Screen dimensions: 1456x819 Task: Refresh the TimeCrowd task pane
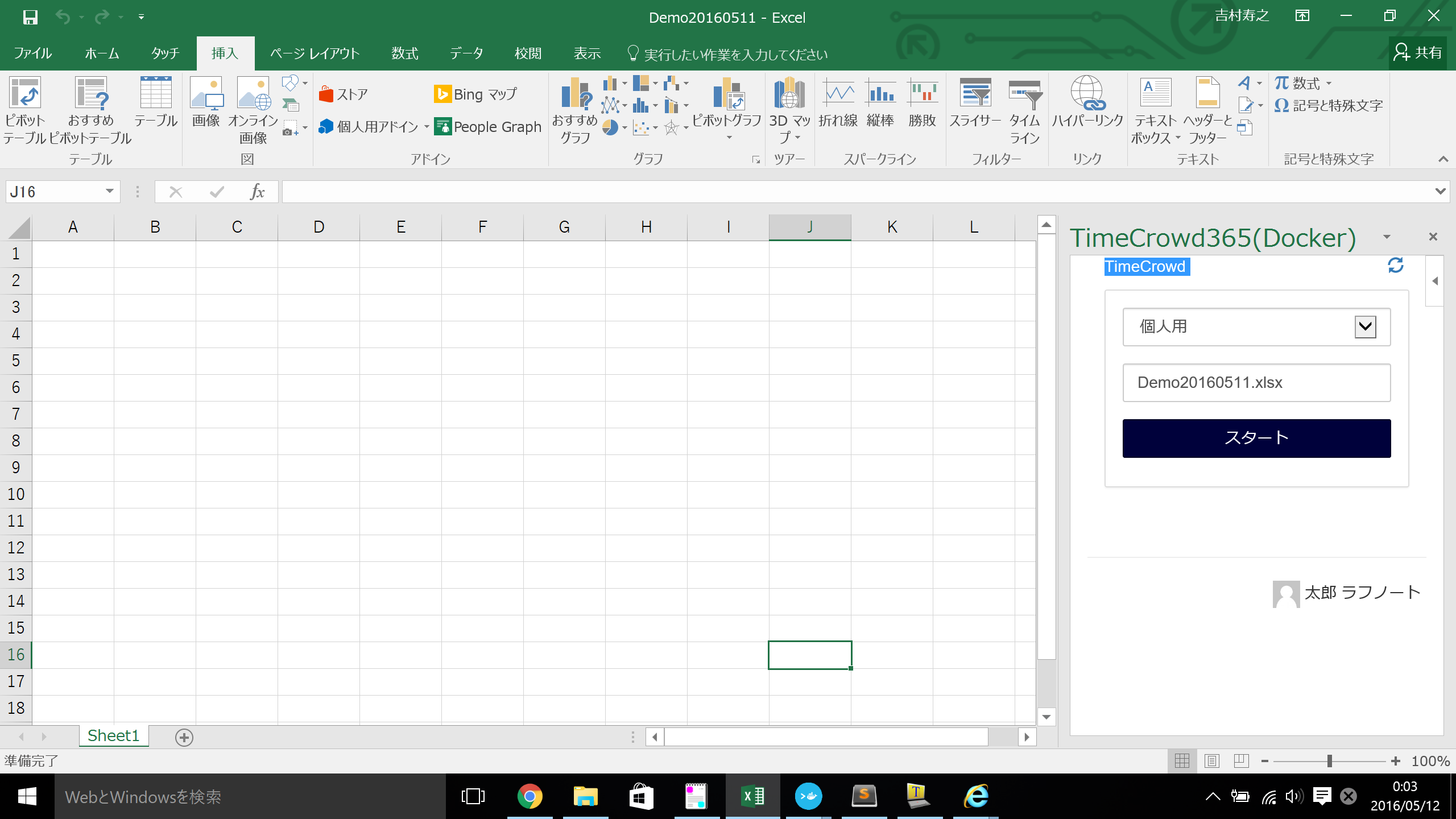[1396, 265]
